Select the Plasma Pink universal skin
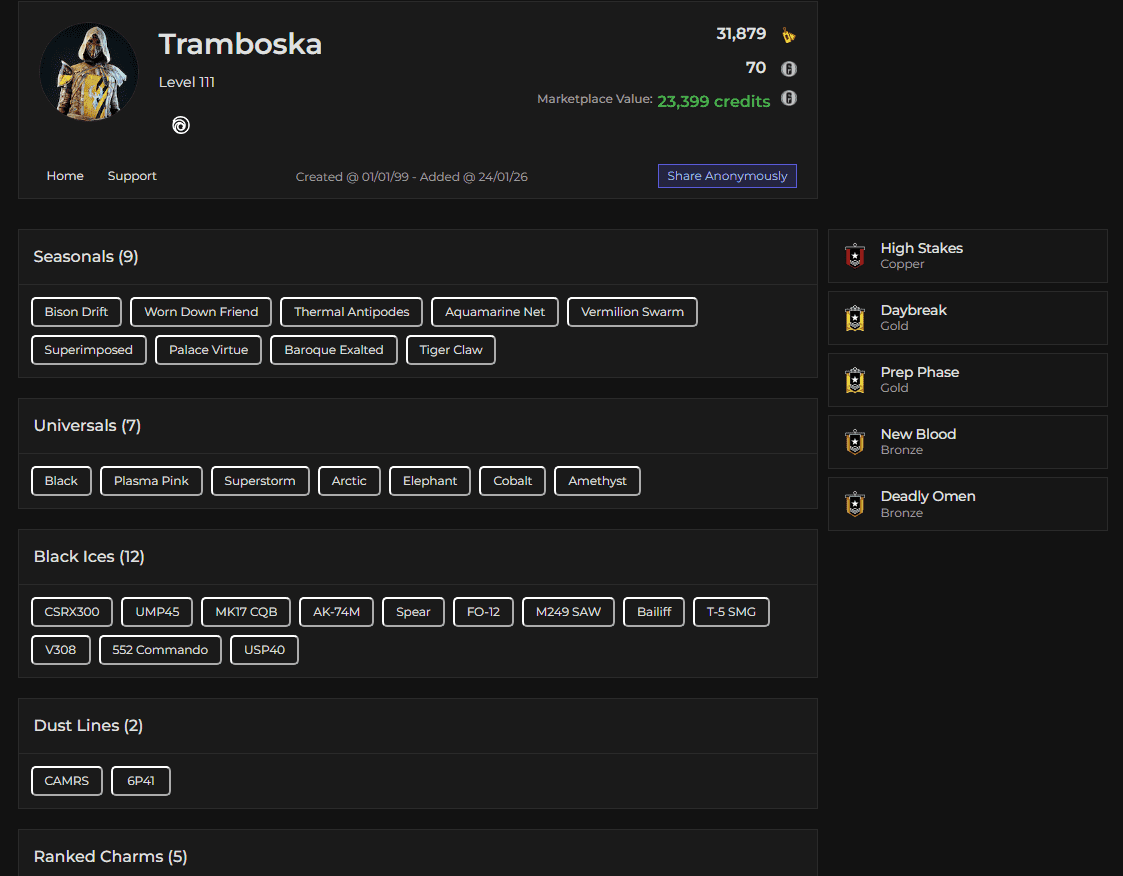This screenshot has height=876, width=1123. tap(151, 481)
